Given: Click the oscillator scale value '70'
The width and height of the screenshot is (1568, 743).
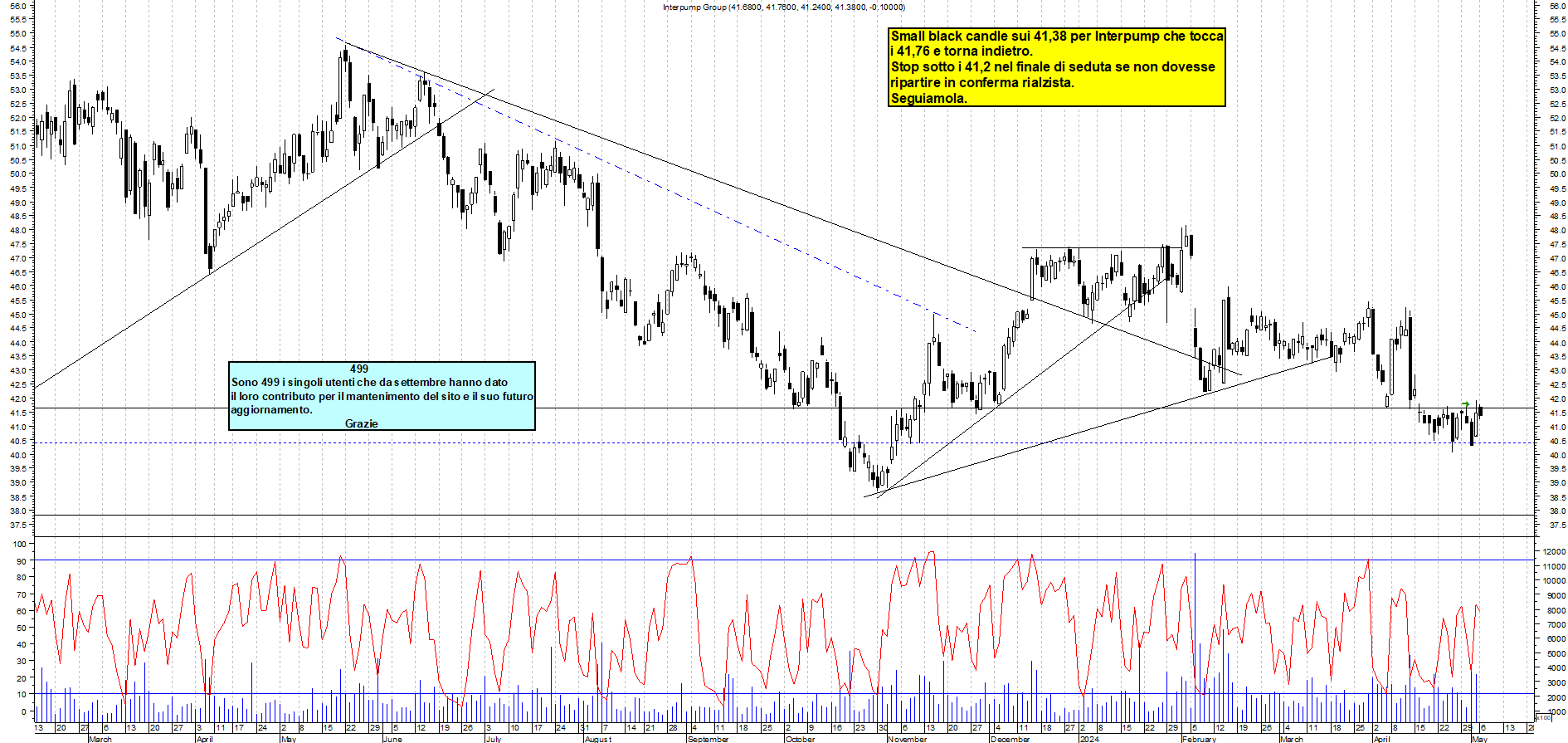Looking at the screenshot, I should 21,595.
